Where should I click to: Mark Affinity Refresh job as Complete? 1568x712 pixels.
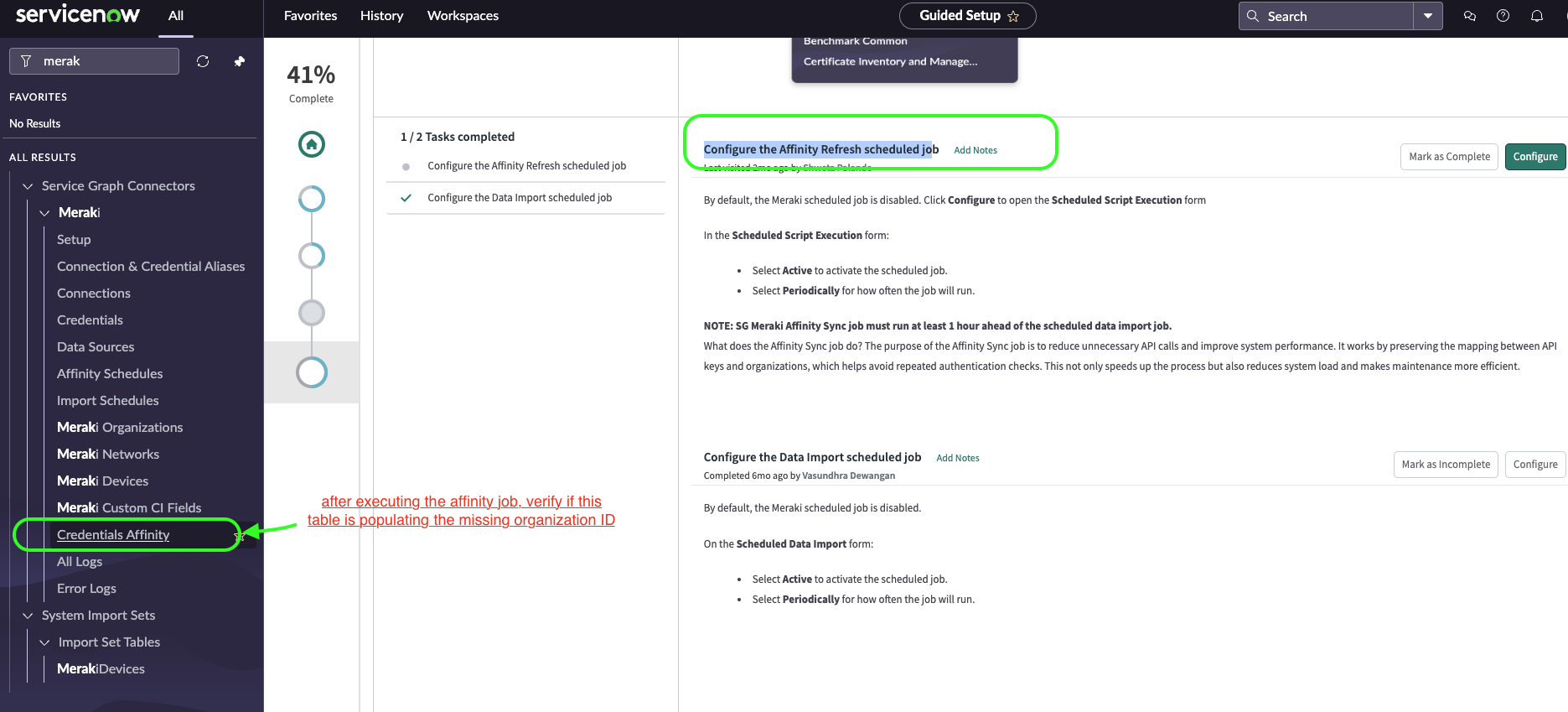(x=1449, y=157)
